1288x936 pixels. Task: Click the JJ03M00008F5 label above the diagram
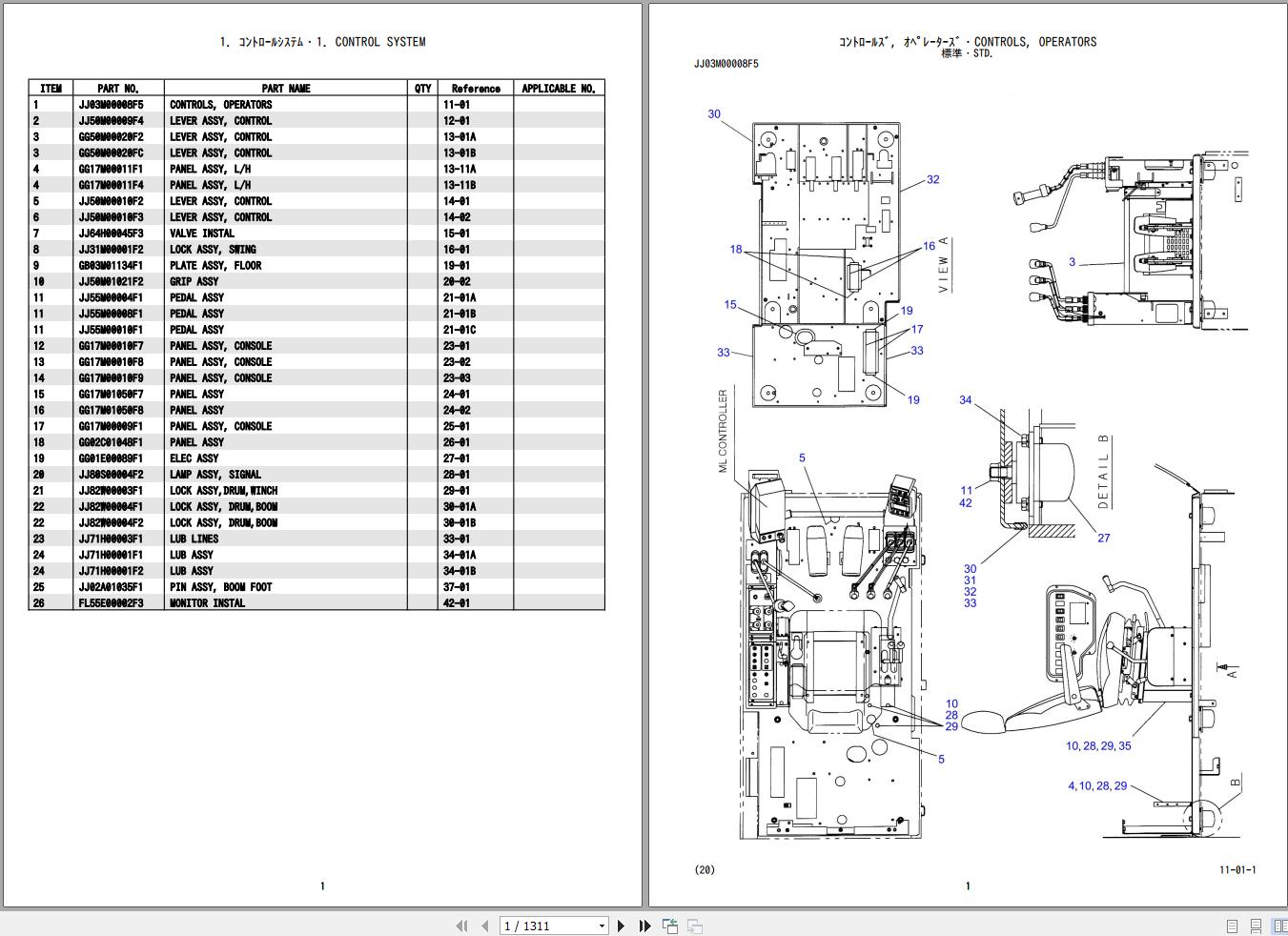click(726, 64)
